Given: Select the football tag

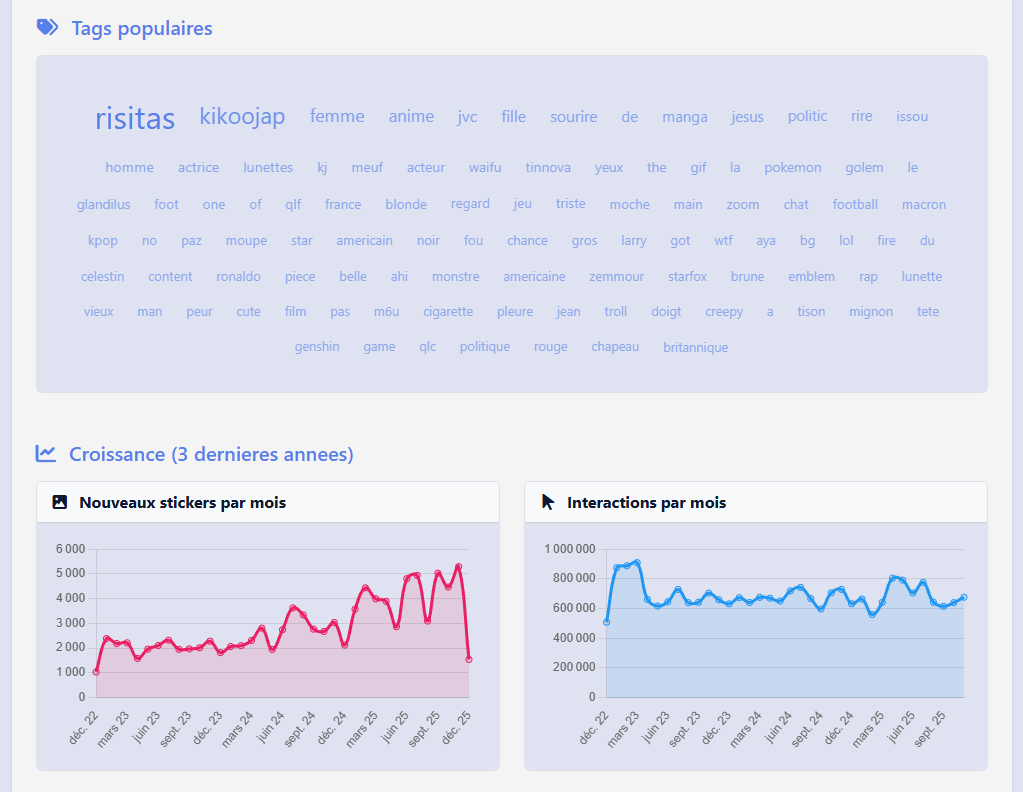Looking at the screenshot, I should tap(855, 205).
